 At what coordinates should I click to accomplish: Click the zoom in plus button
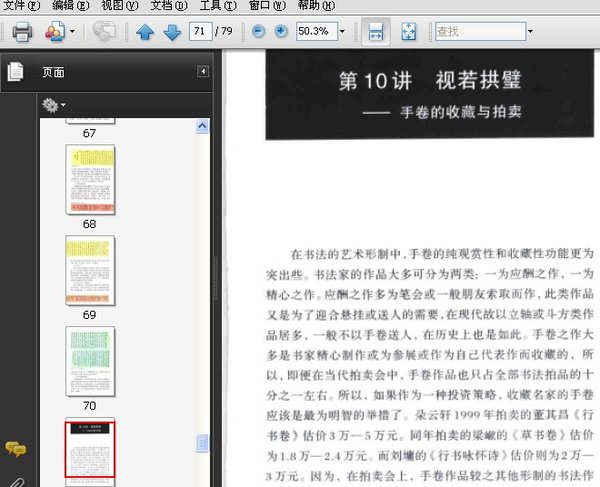[280, 32]
